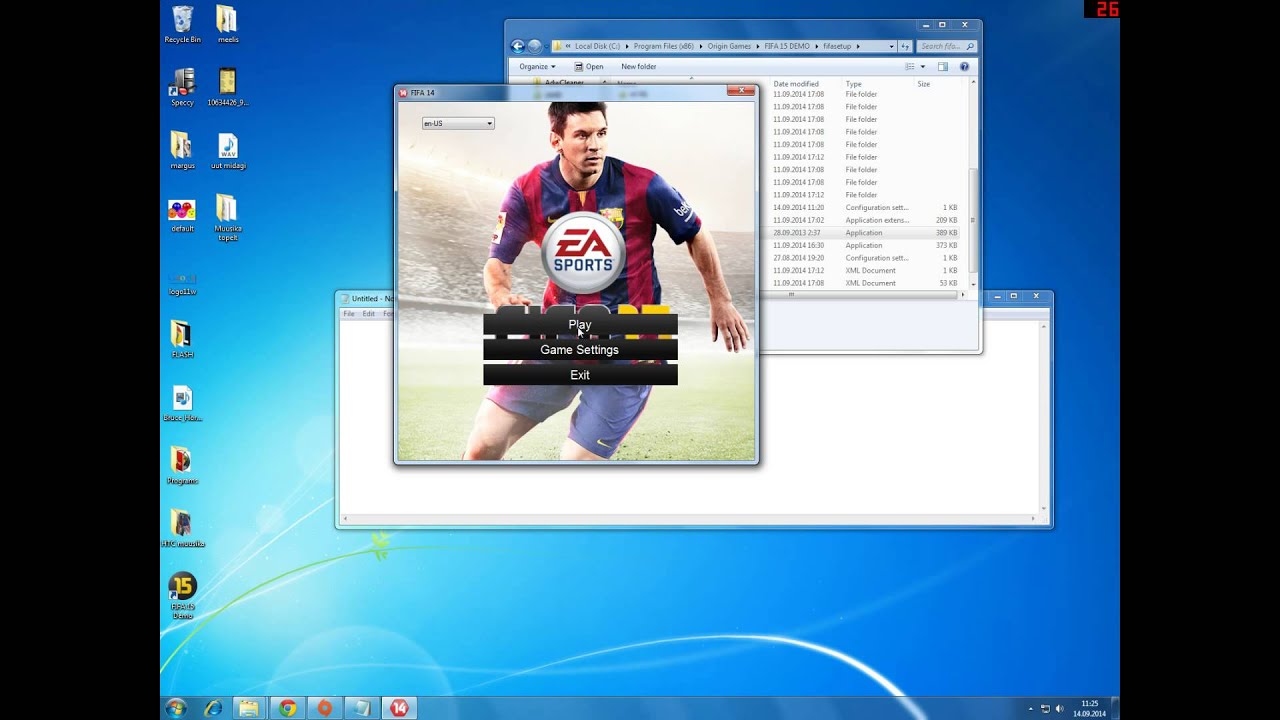1280x720 pixels.
Task: Open the FLASH desktop folder
Action: (x=183, y=340)
